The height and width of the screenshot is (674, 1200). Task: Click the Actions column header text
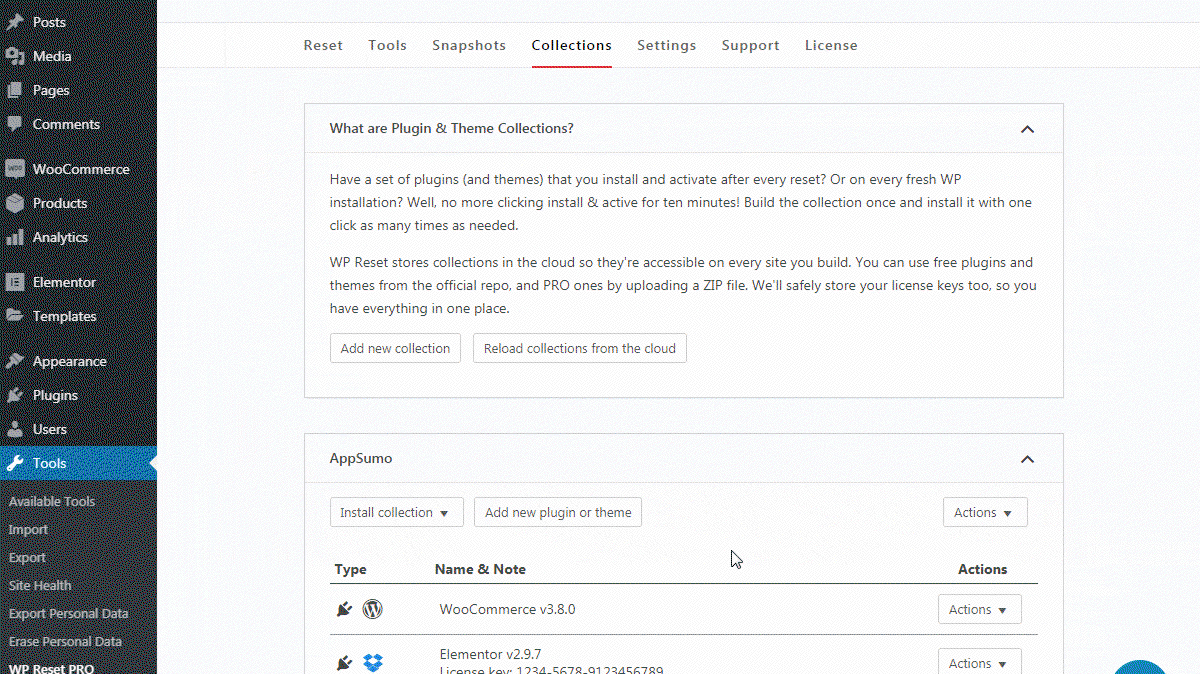click(x=982, y=569)
